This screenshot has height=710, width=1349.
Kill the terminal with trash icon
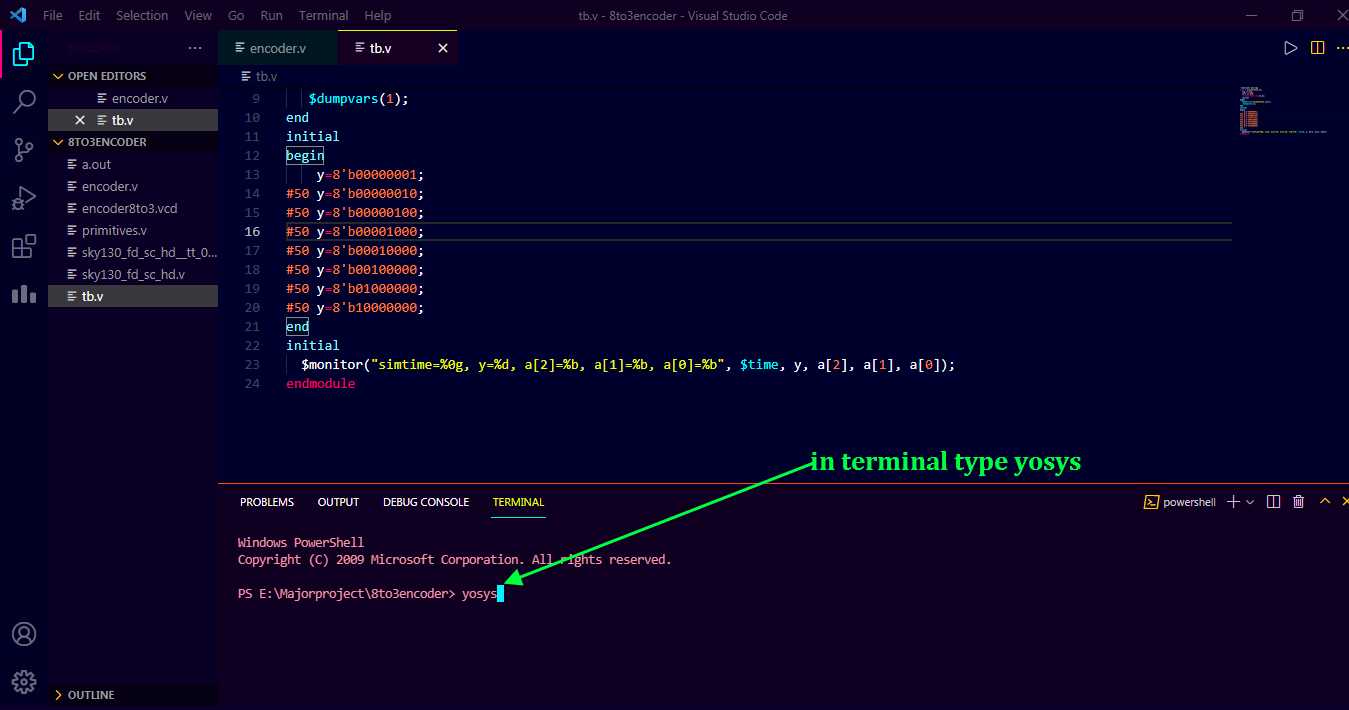coord(1298,502)
